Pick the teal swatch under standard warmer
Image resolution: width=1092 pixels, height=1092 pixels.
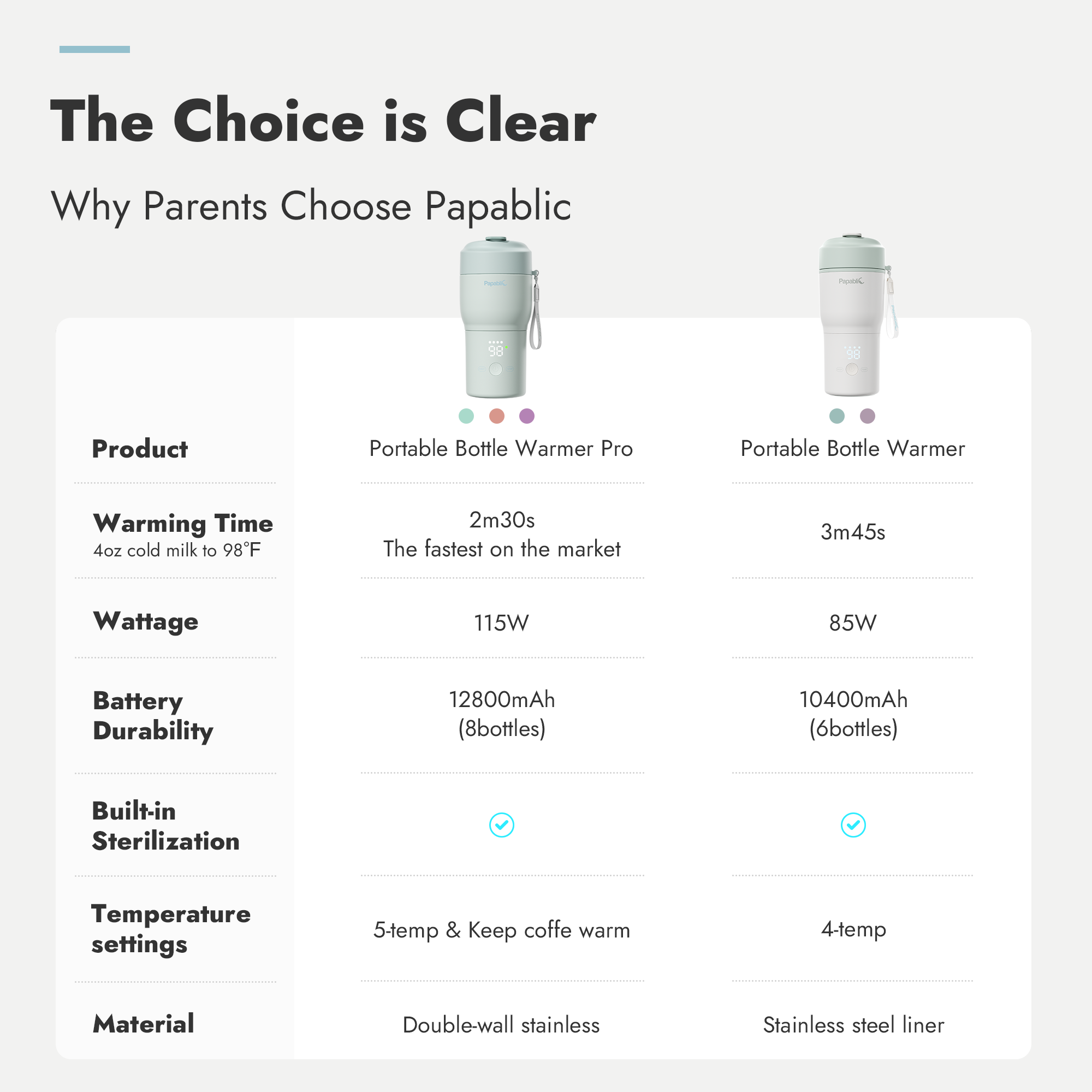pyautogui.click(x=836, y=416)
